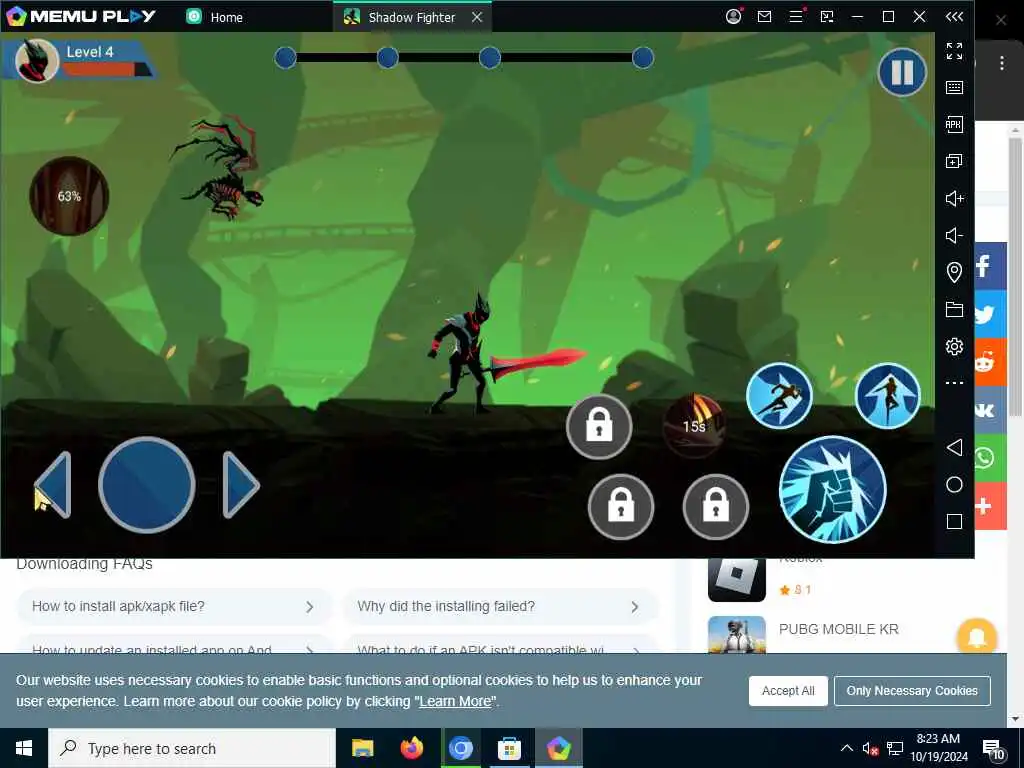Open the MEmu keyboard mapping icon
The height and width of the screenshot is (768, 1024).
[954, 88]
